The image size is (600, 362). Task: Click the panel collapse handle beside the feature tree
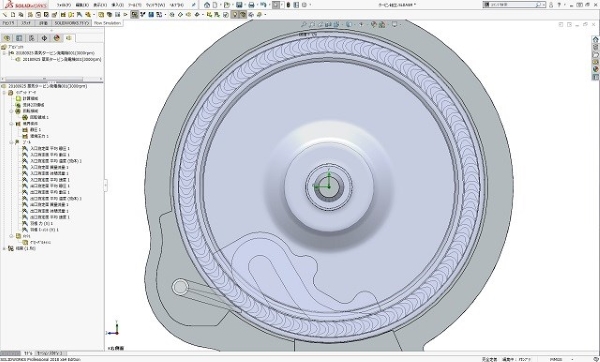pos(105,186)
